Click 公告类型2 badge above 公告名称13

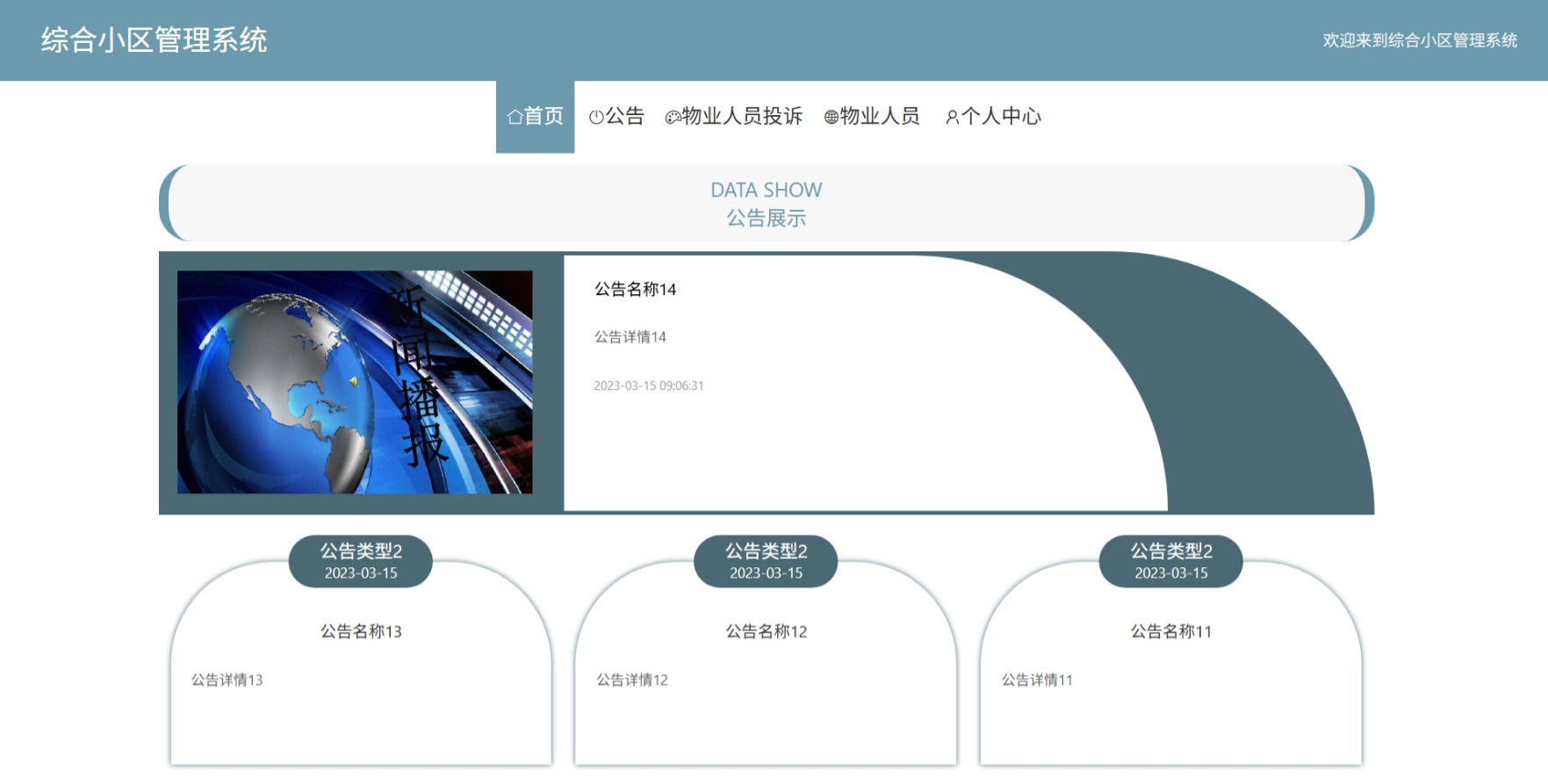pos(361,561)
